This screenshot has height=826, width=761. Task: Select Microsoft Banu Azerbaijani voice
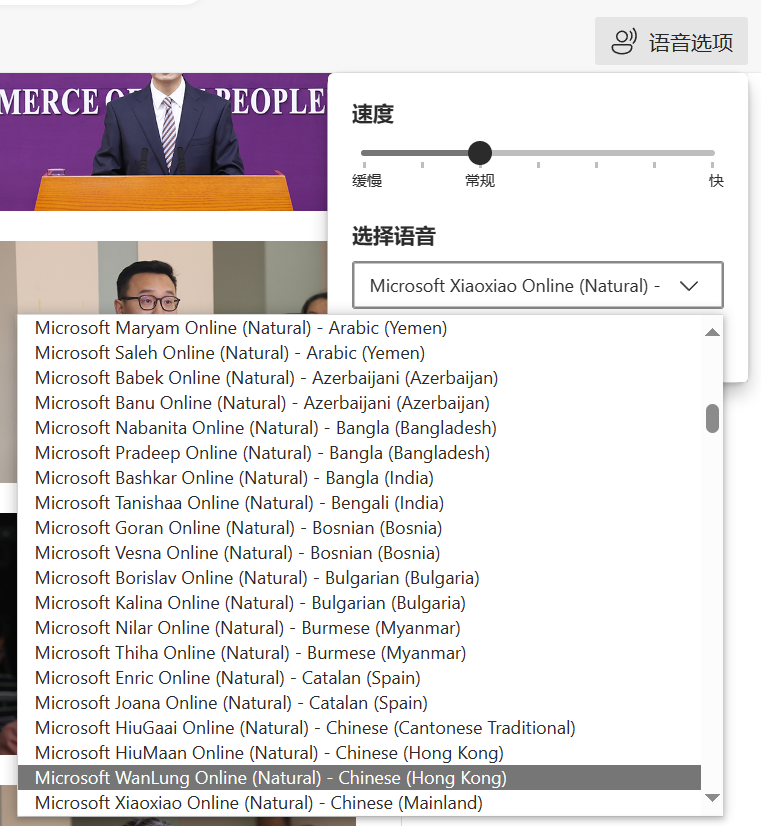(x=359, y=403)
